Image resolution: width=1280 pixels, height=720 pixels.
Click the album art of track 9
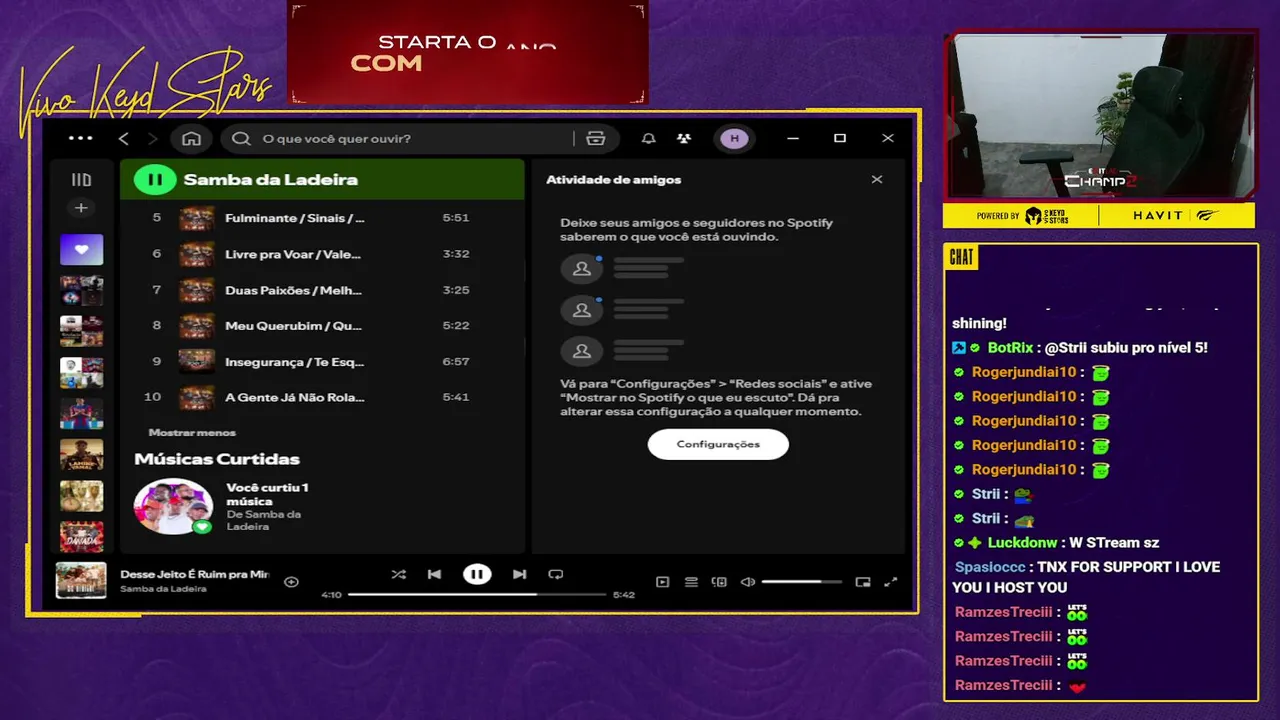pyautogui.click(x=197, y=361)
